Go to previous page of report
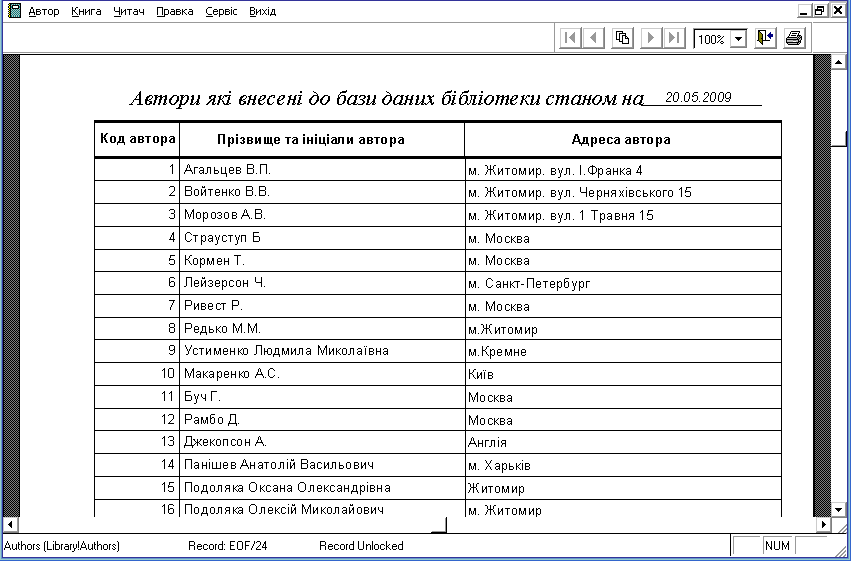This screenshot has width=852, height=561. coord(593,38)
